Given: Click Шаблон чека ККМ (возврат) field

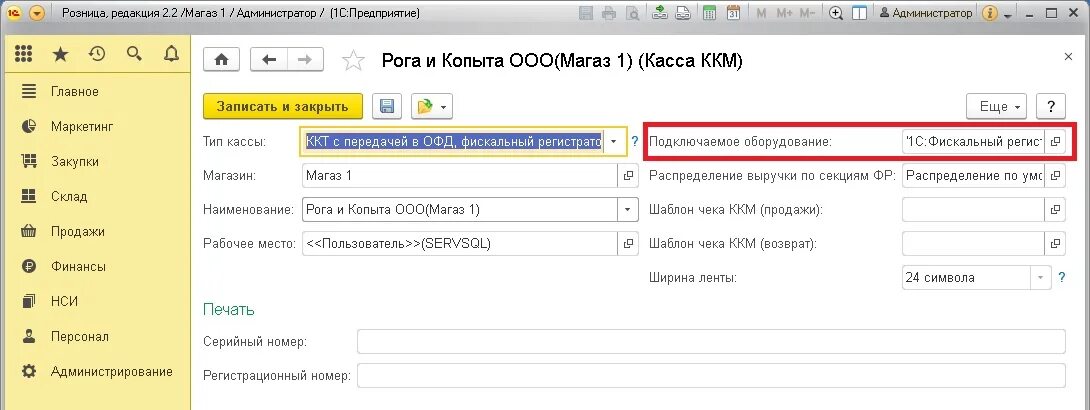Looking at the screenshot, I should click(x=973, y=243).
